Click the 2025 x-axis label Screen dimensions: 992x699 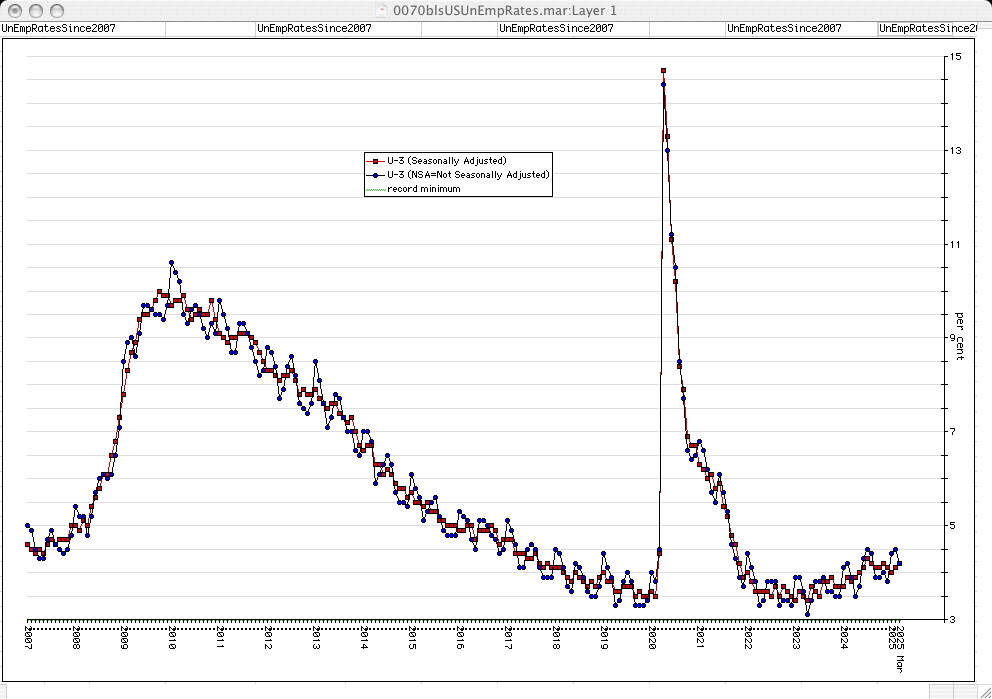pyautogui.click(x=893, y=638)
